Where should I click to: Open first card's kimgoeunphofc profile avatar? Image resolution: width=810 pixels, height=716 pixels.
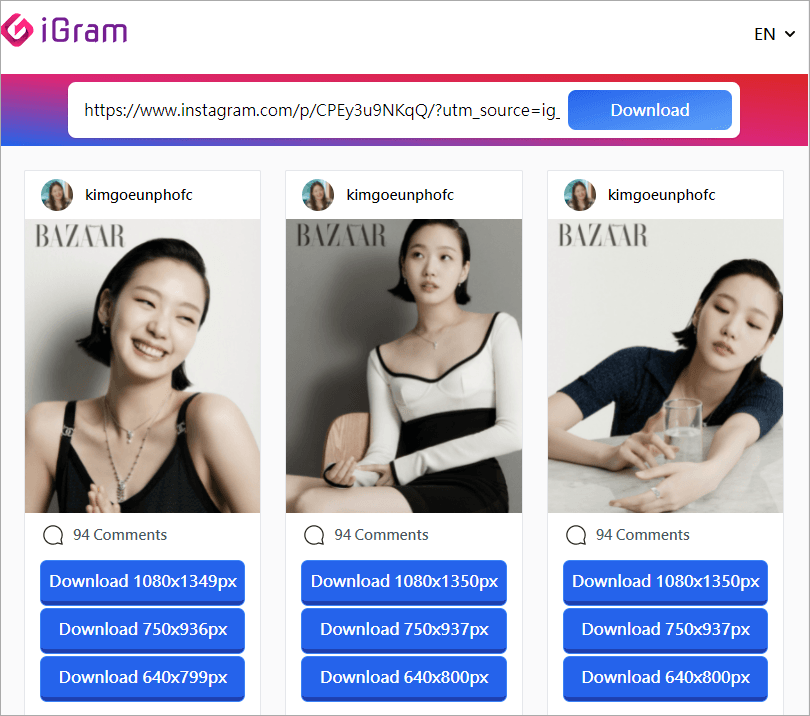coord(57,195)
